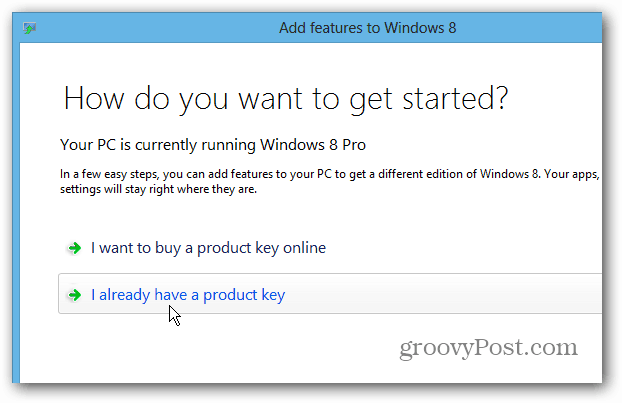Choose 'I want to buy a product key online'

pyautogui.click(x=208, y=248)
